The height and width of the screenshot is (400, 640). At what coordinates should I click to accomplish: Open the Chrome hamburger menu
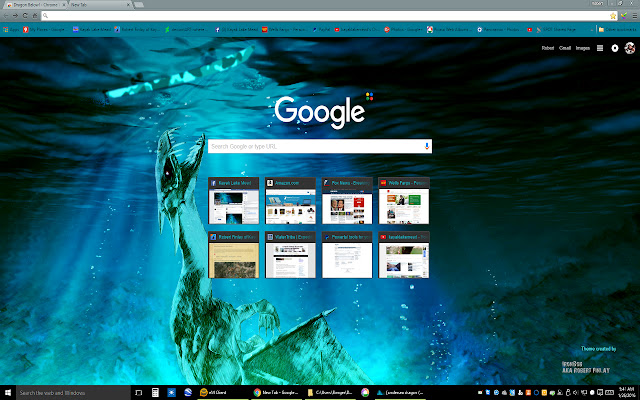634,16
